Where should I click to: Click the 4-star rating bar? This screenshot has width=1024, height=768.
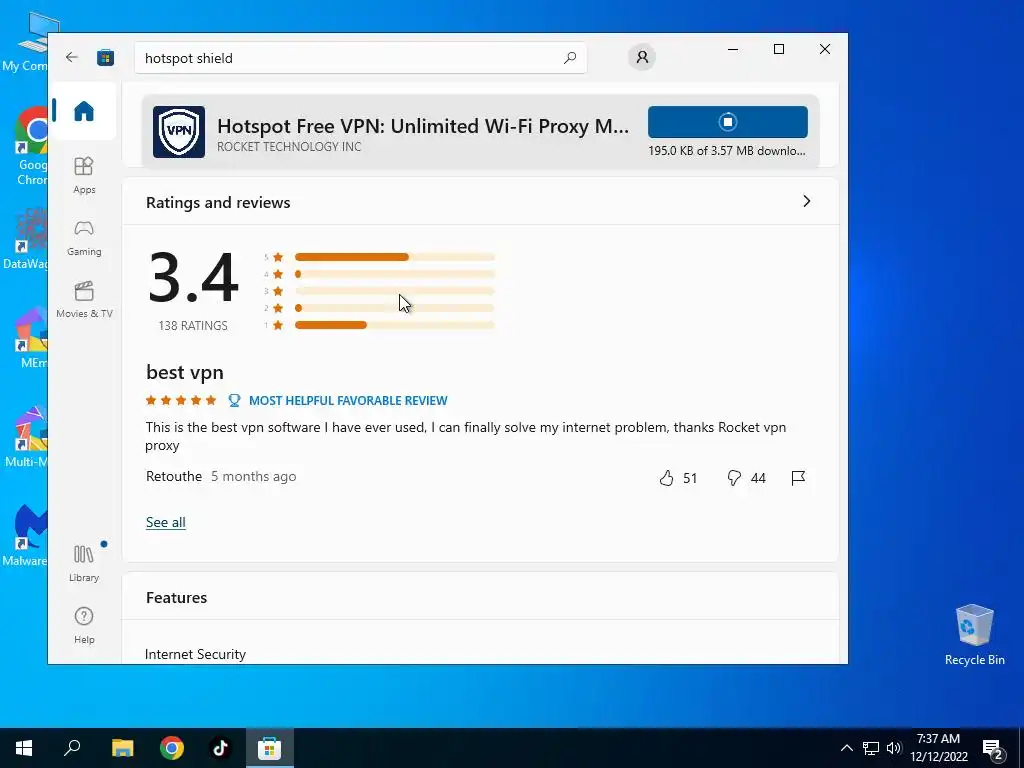point(394,274)
